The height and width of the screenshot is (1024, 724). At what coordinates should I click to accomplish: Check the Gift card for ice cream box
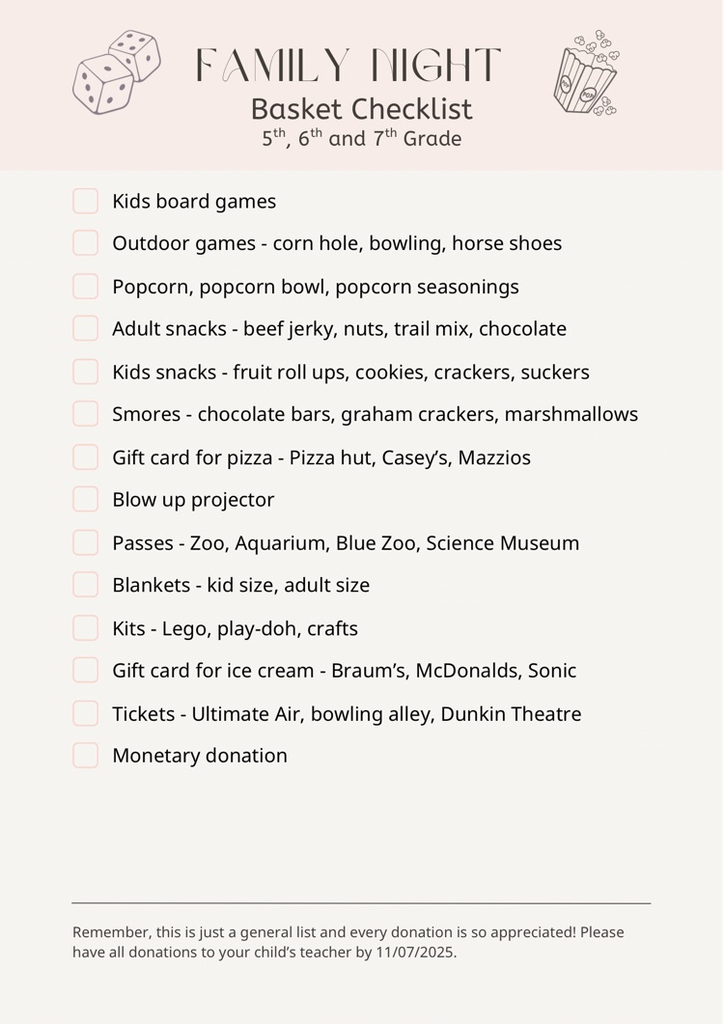(85, 670)
